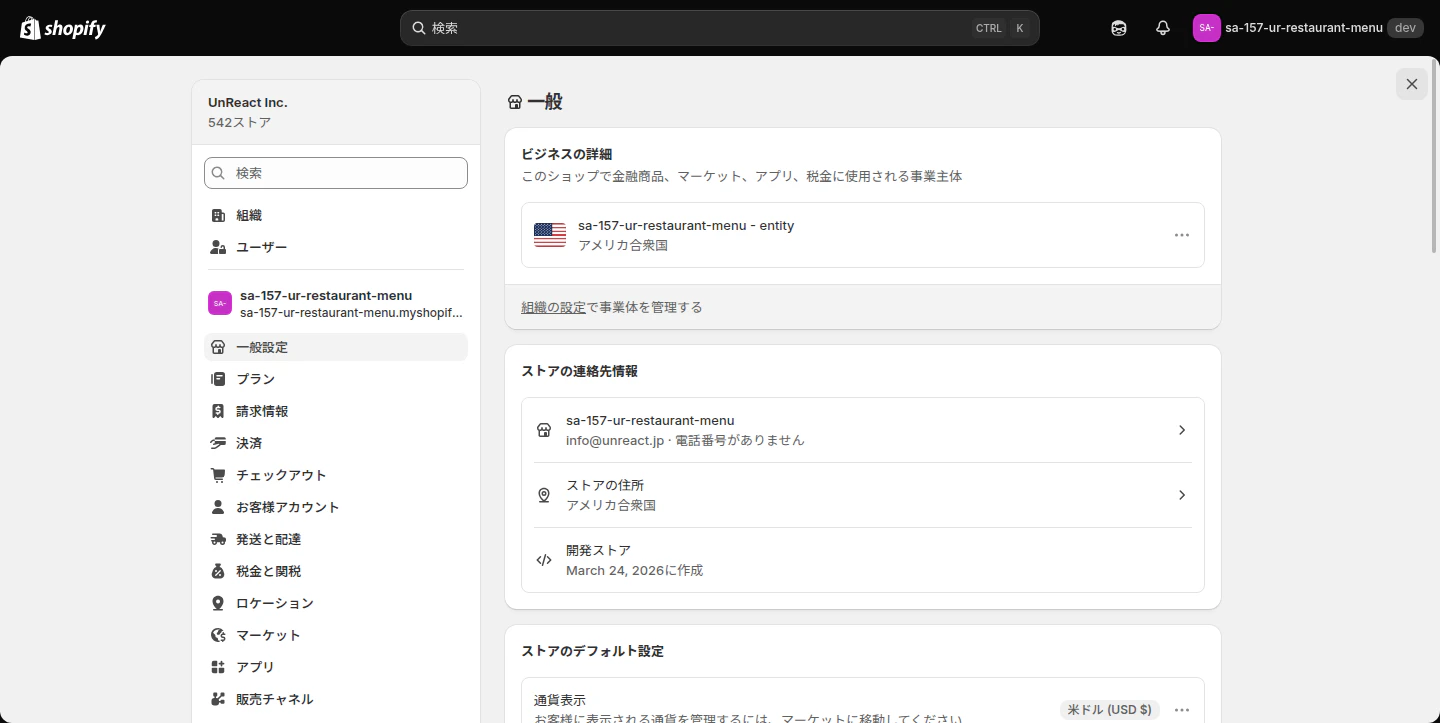
Task: Open the sidekick assistant icon in top bar
Action: point(1119,28)
